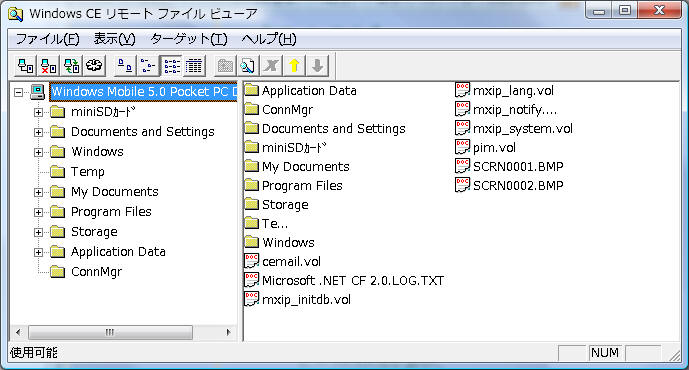Viewport: 689px width, 370px height.
Task: Open the ヘルプ(H) menu
Action: (x=269, y=39)
